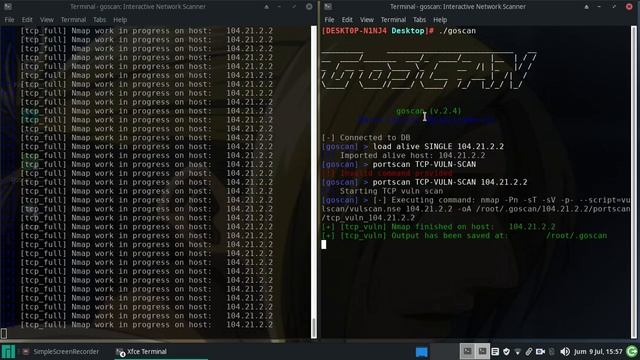Open the clock showing Jum 9 Jul, 15:57
640x360 pixels.
[x=598, y=351]
